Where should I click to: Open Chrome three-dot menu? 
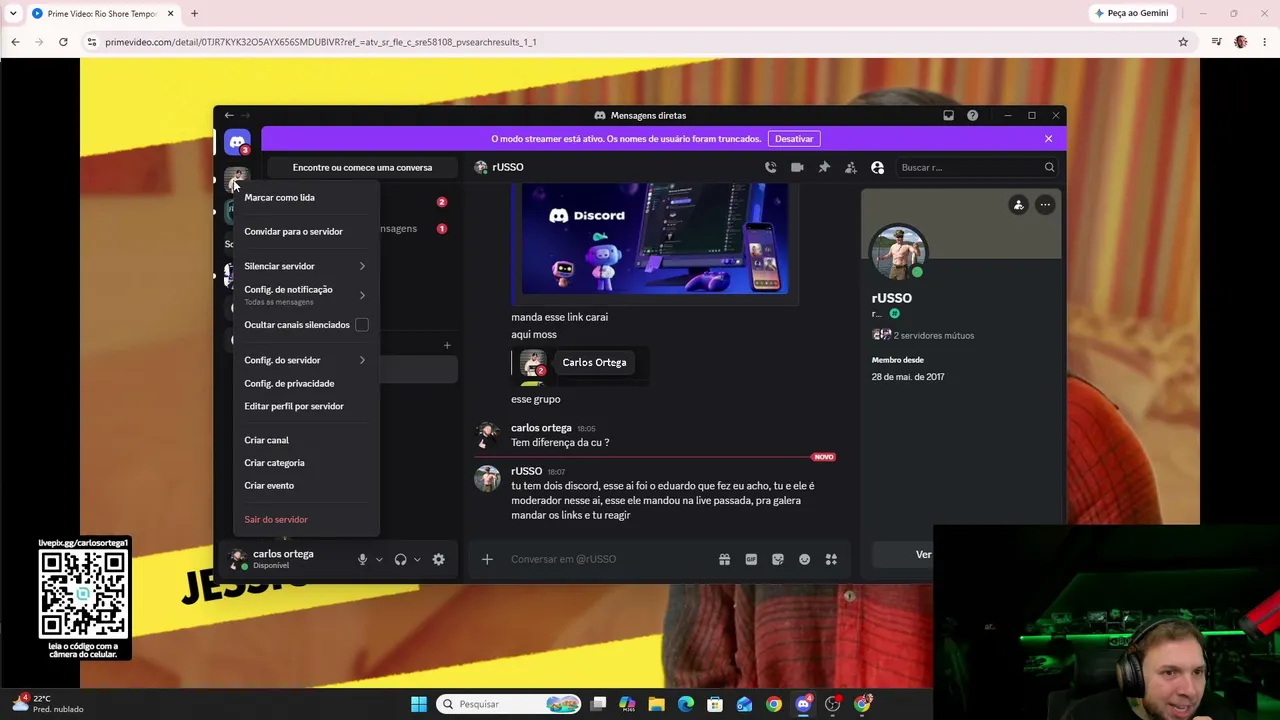(1265, 42)
